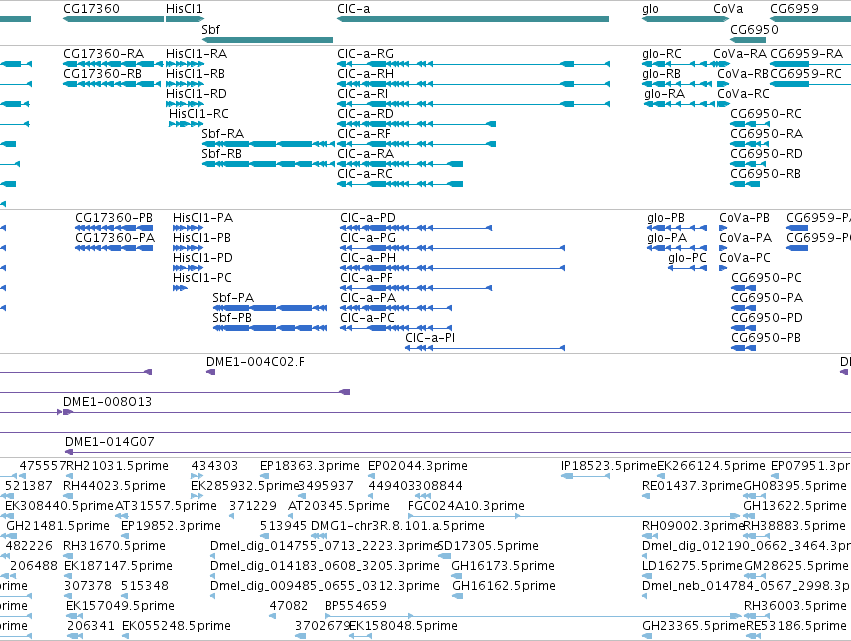This screenshot has width=851, height=641.
Task: Select the ClC-a-RD transcript label
Action: coord(365,114)
